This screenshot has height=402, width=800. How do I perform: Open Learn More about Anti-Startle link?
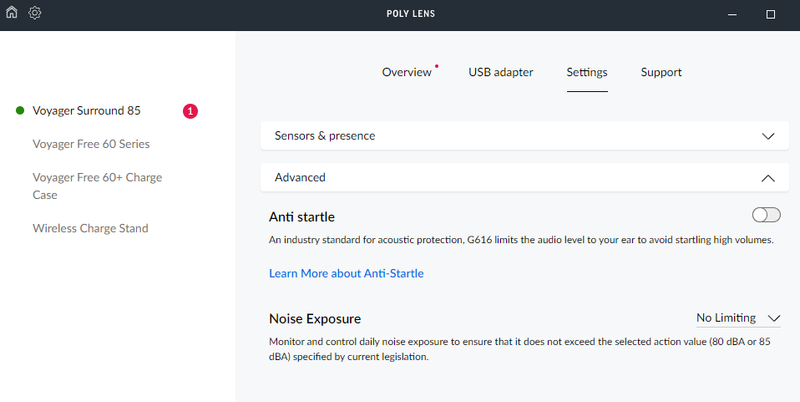(346, 273)
